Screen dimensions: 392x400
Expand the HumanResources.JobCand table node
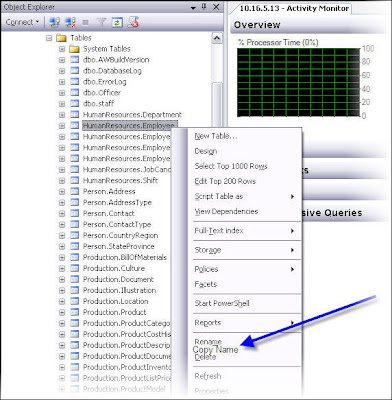[x=62, y=170]
